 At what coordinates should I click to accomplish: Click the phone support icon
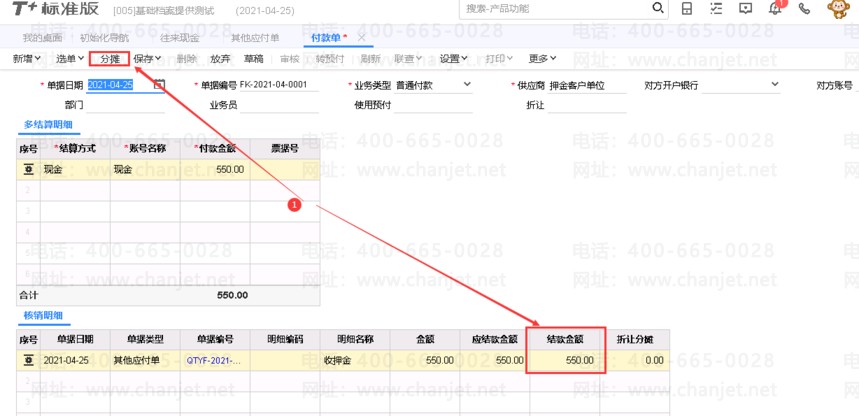(804, 9)
